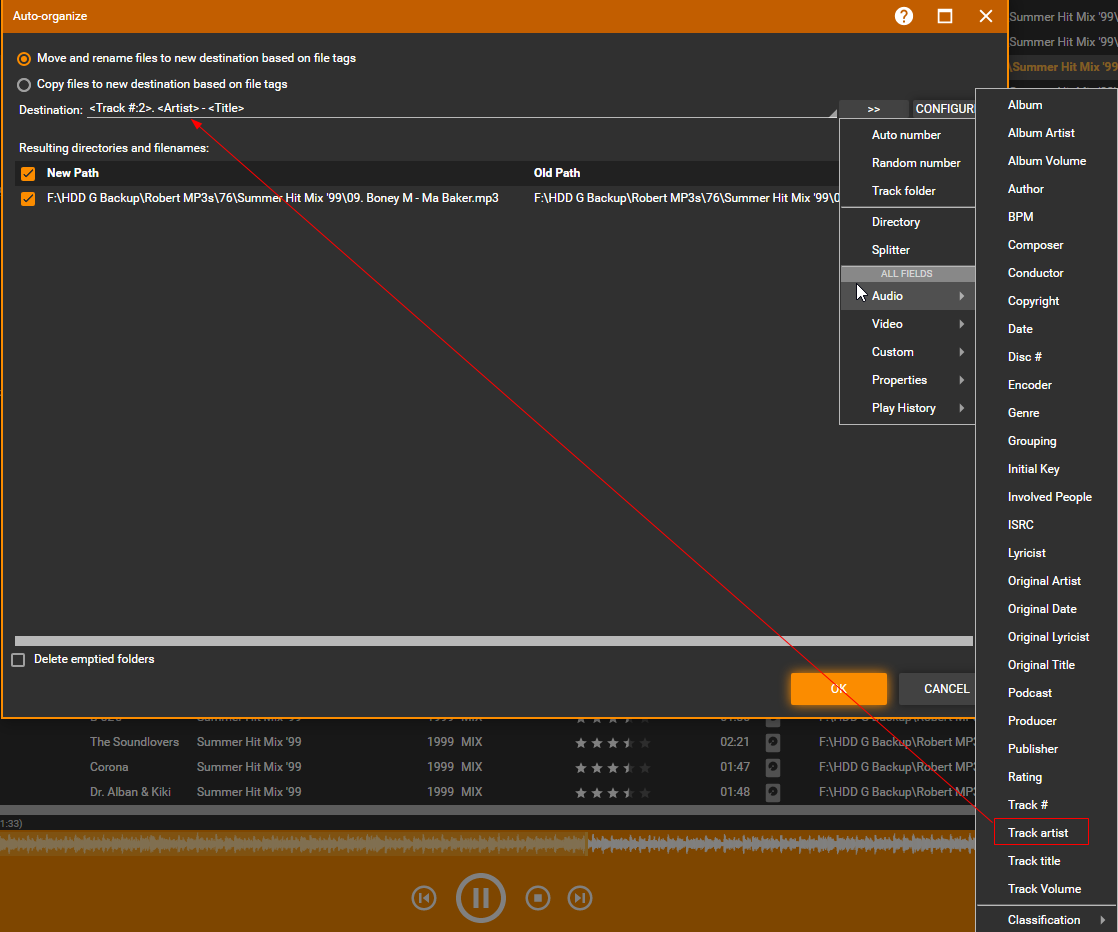The width and height of the screenshot is (1118, 932).
Task: Click the >> insert field button
Action: coord(873,109)
